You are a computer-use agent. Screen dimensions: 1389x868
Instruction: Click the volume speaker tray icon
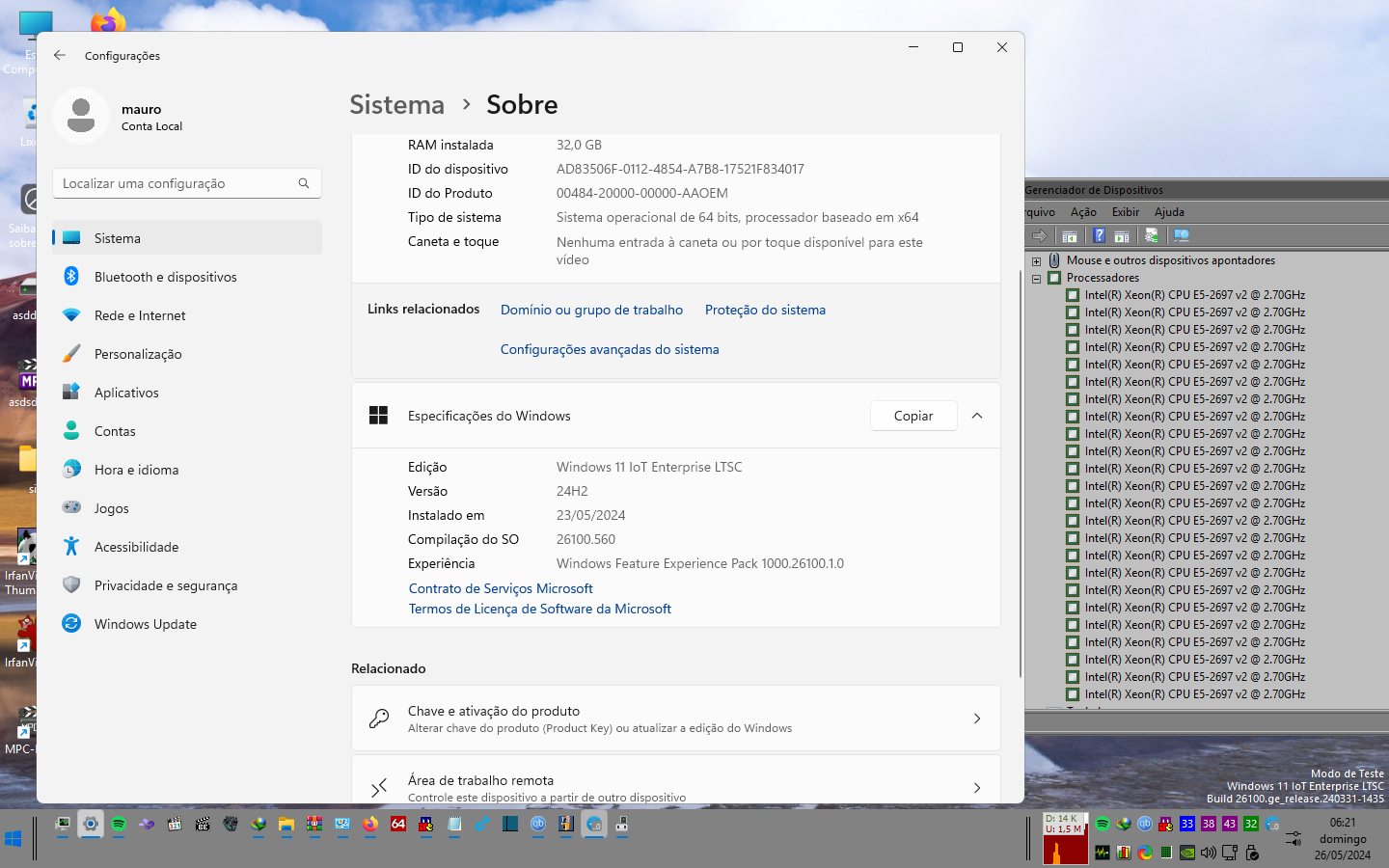1209,853
